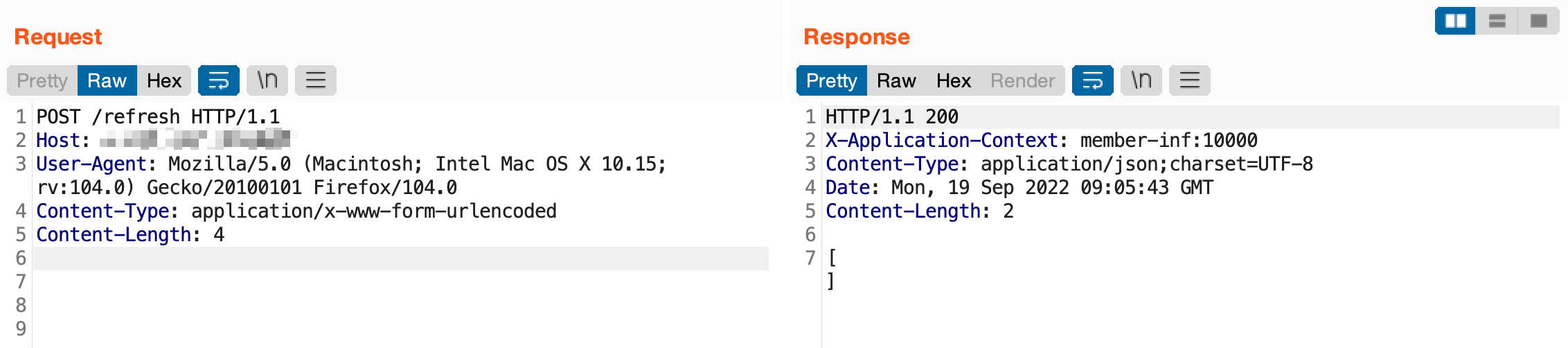Switch Response view to Hex tab

point(954,80)
